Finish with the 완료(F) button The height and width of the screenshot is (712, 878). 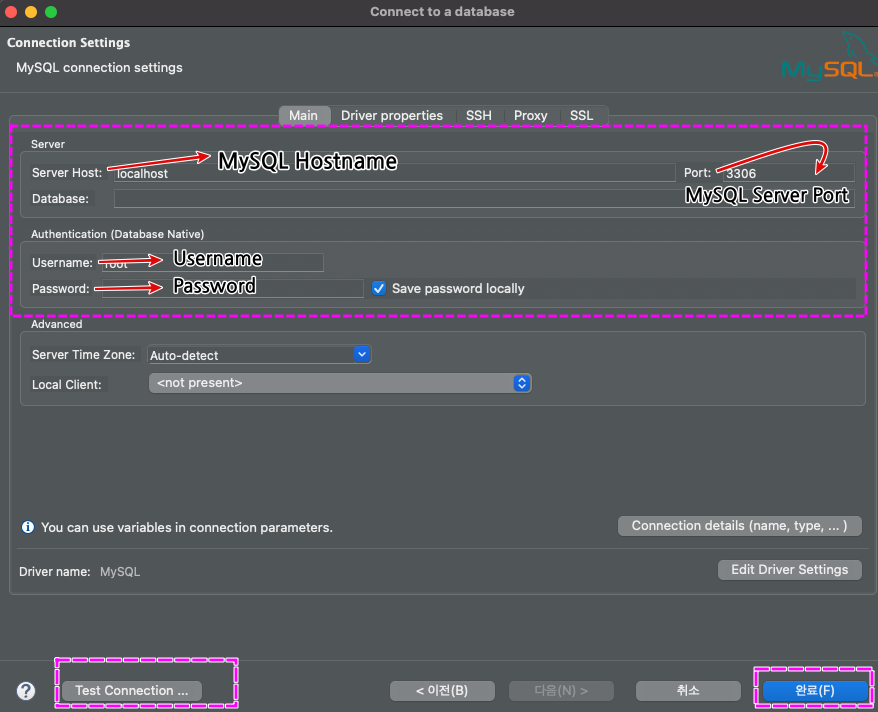click(x=815, y=691)
